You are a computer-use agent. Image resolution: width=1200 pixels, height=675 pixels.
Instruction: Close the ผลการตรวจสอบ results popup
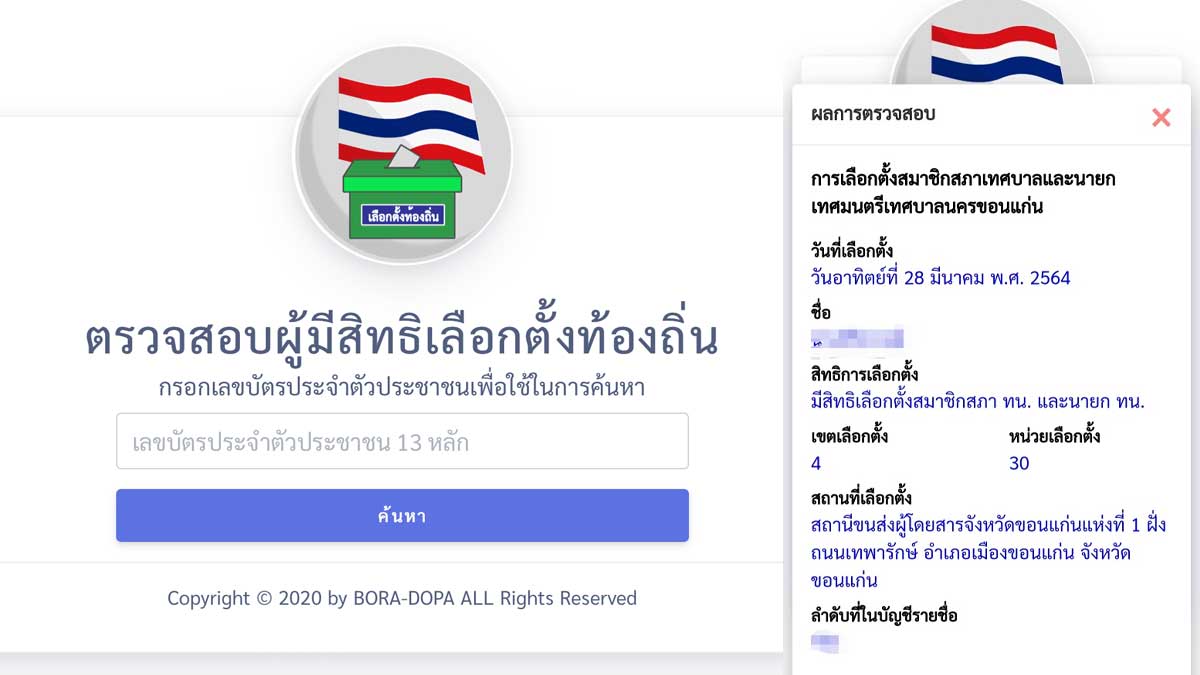[x=1160, y=117]
